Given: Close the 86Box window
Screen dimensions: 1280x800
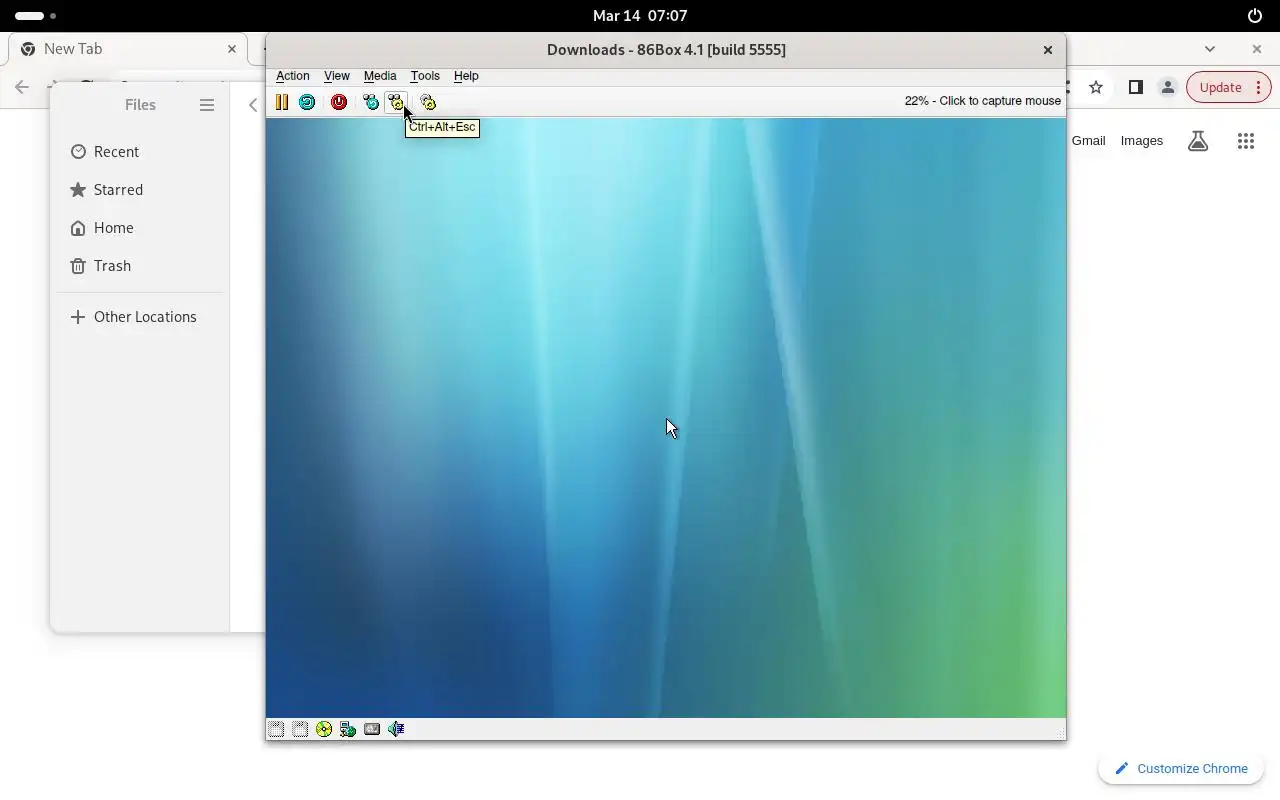Looking at the screenshot, I should coord(1048,50).
